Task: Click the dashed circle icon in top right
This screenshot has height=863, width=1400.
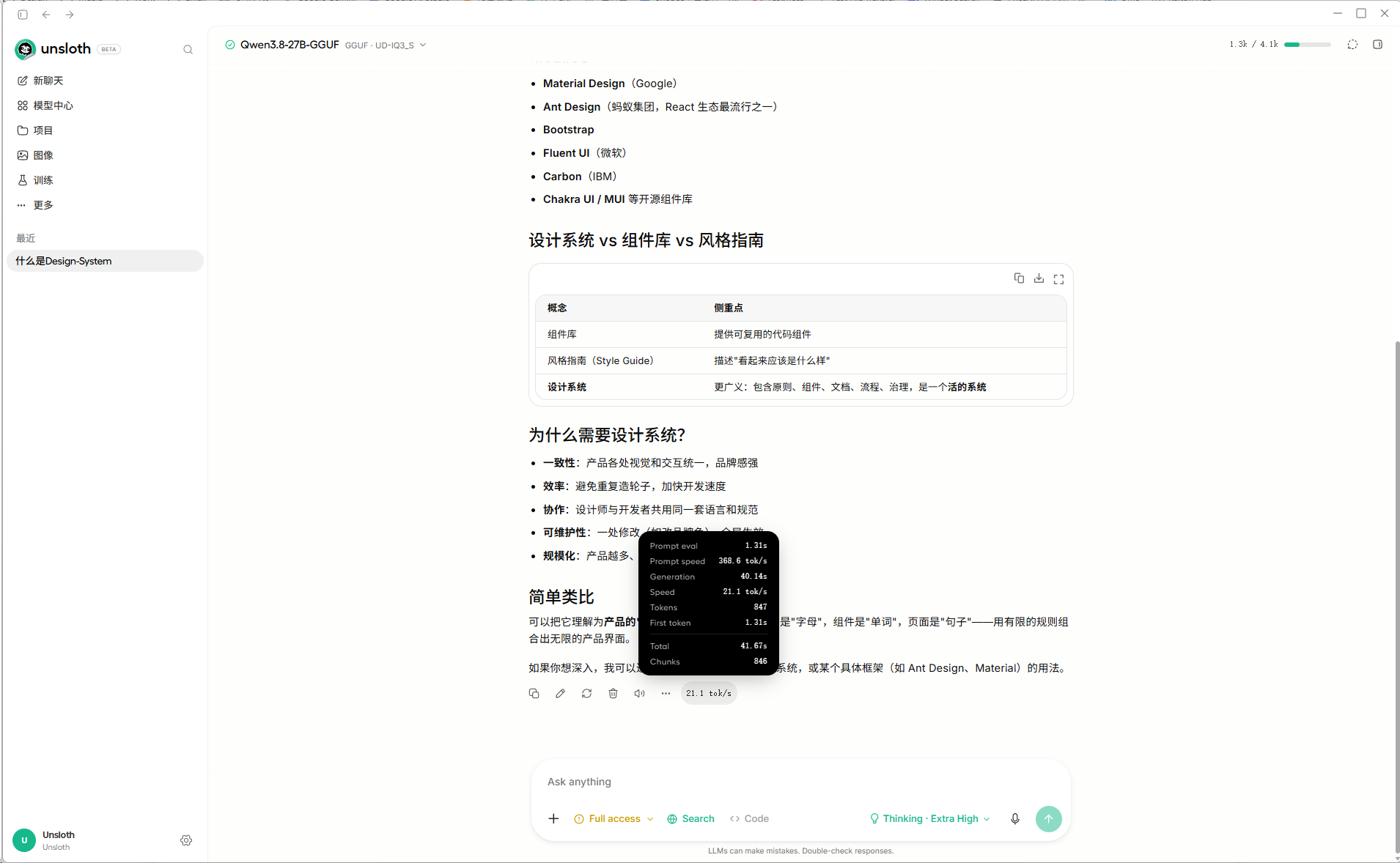Action: click(1352, 45)
